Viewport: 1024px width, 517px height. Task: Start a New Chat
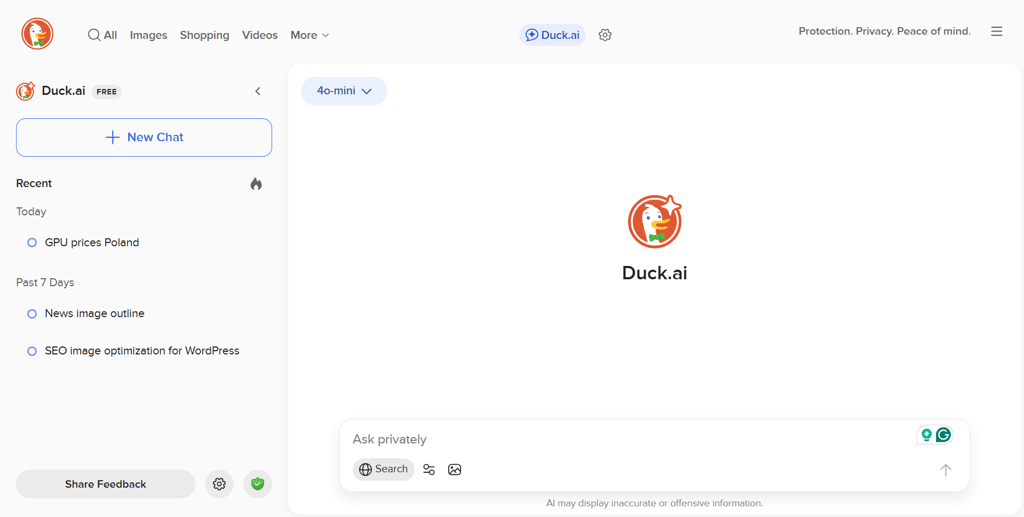pos(144,137)
